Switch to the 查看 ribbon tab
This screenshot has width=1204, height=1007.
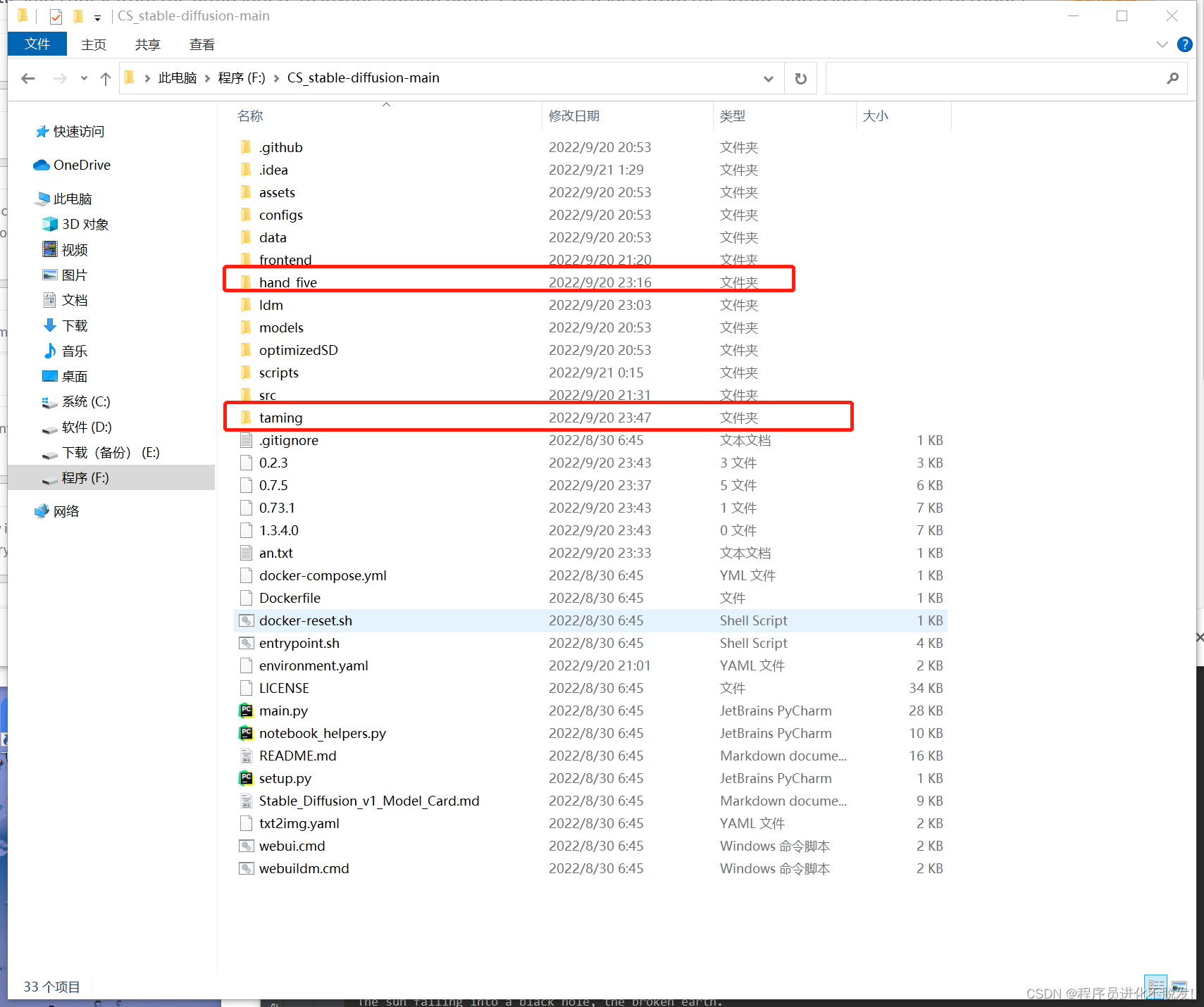[x=202, y=44]
